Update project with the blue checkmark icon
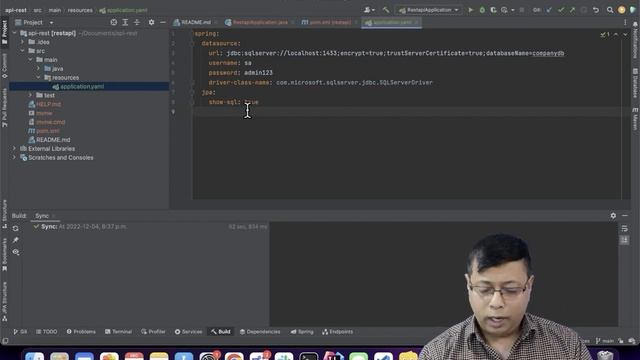This screenshot has height=360, width=640. coord(549,10)
